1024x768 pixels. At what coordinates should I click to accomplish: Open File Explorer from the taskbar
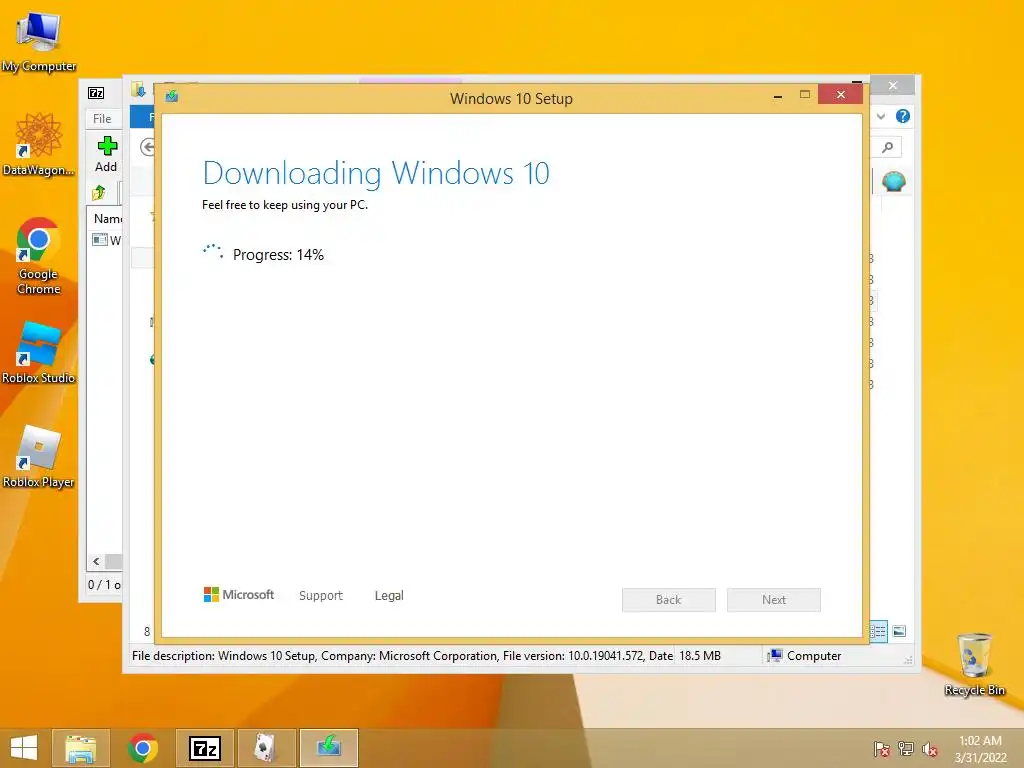(81, 748)
